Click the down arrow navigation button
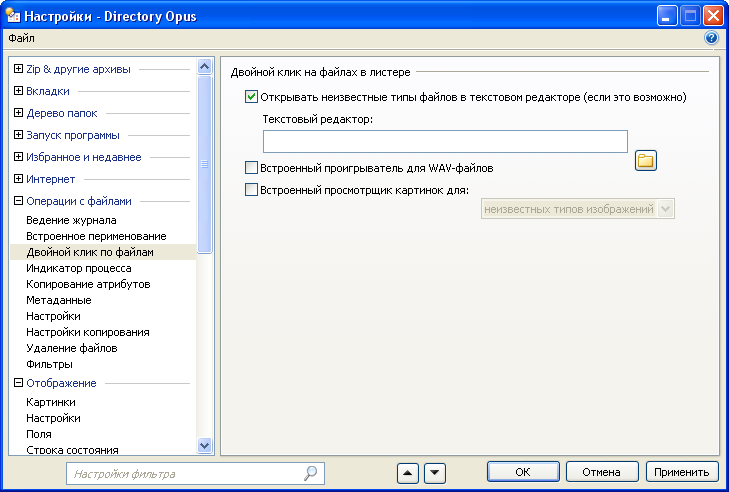This screenshot has width=729, height=492. pyautogui.click(x=435, y=473)
